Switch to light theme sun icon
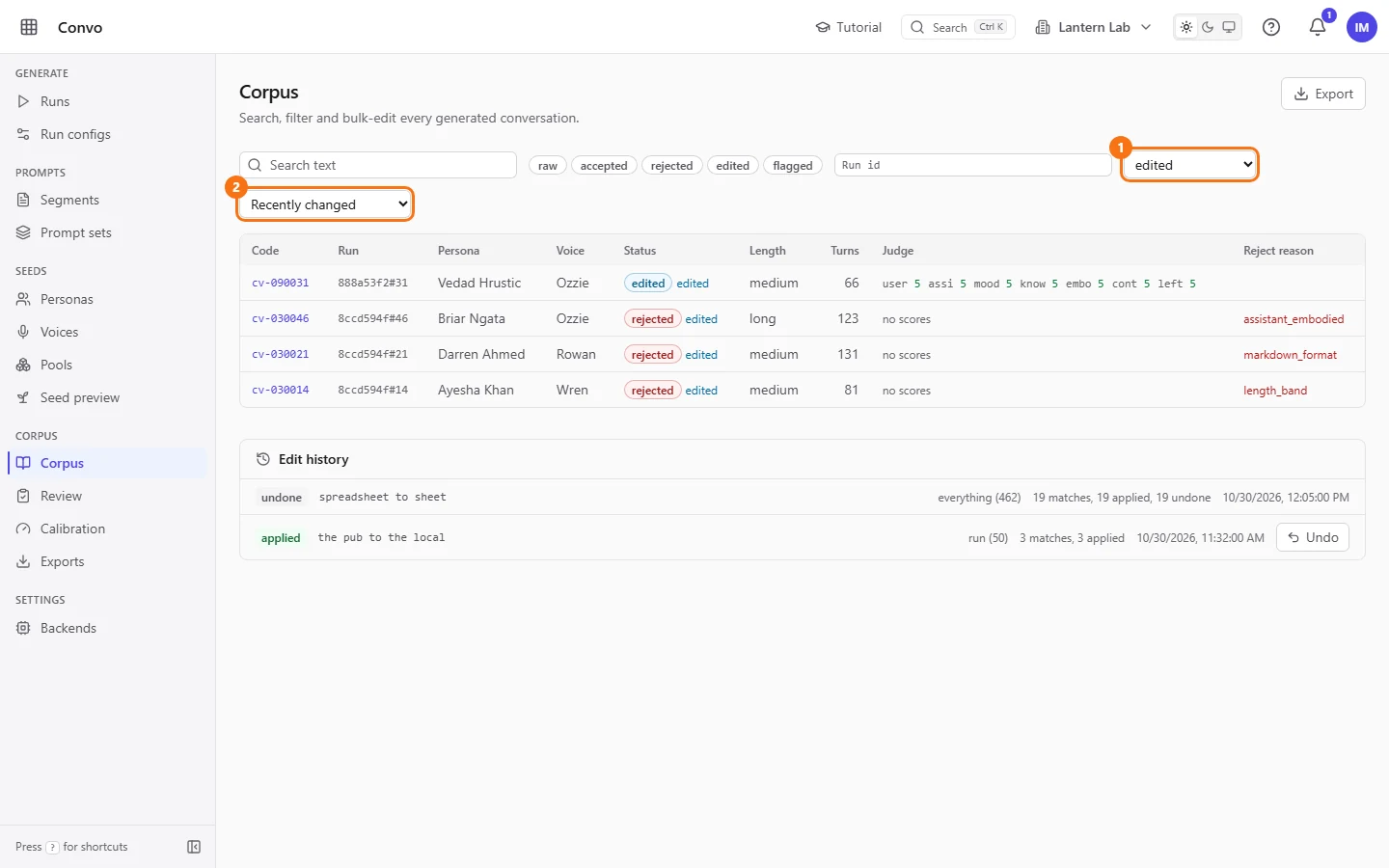 point(1186,27)
